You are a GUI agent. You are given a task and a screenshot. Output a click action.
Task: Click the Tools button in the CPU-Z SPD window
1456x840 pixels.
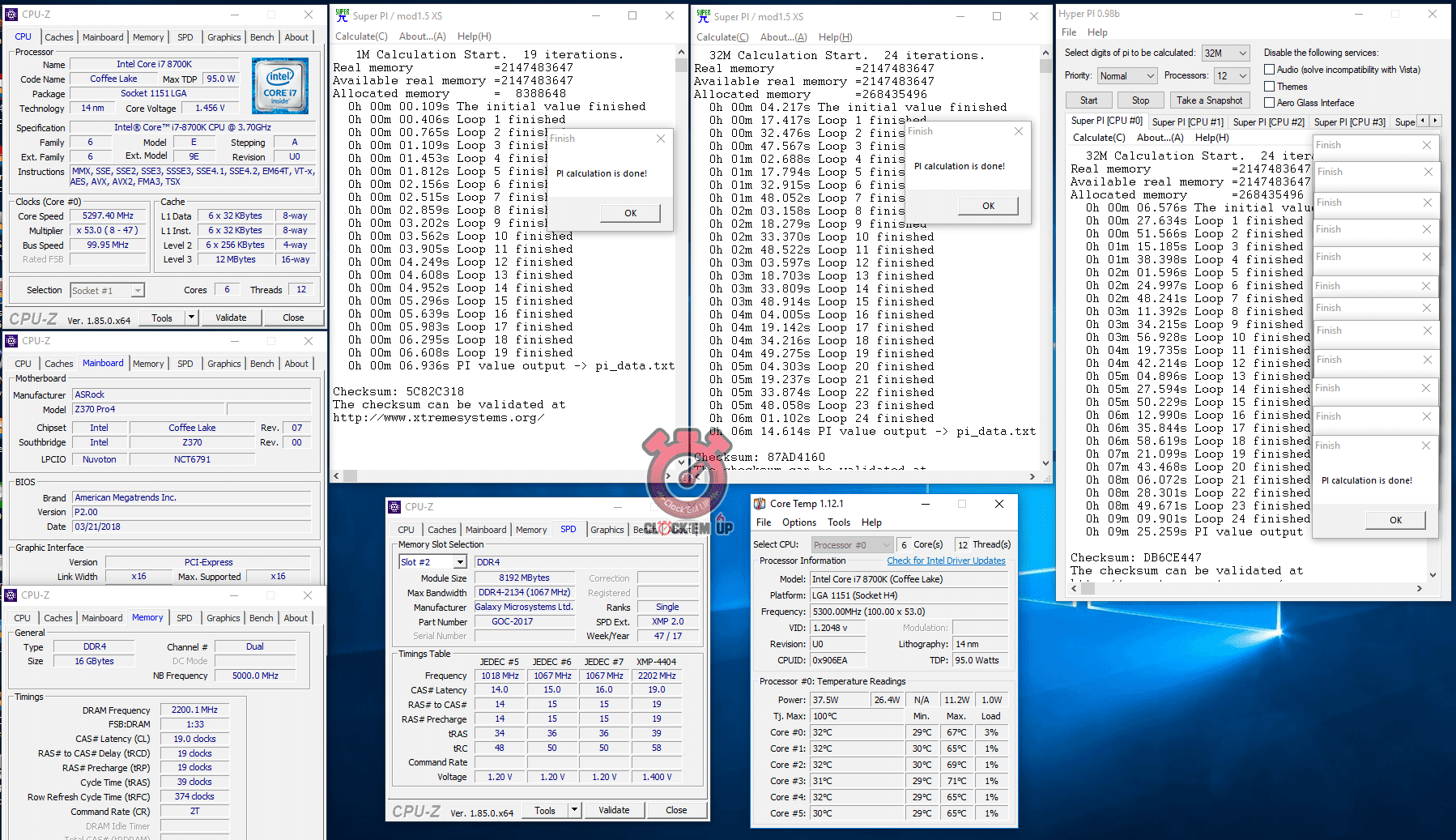click(545, 810)
